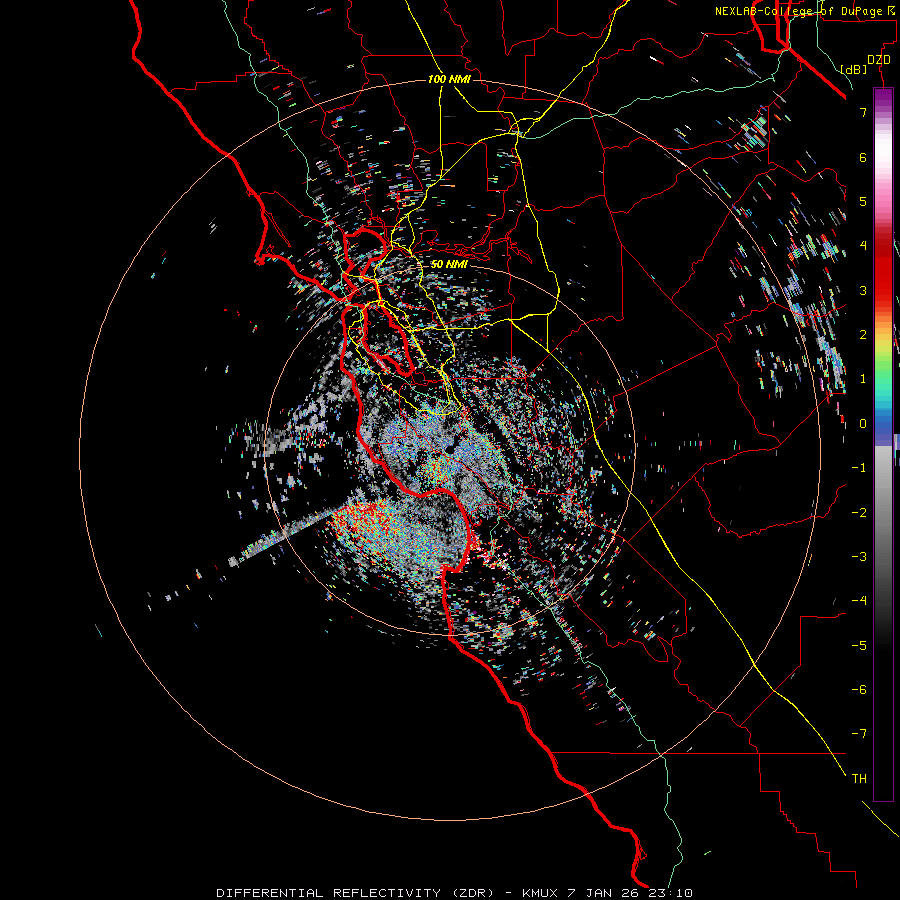
Task: Click the KMUX station identifier
Action: [x=541, y=893]
